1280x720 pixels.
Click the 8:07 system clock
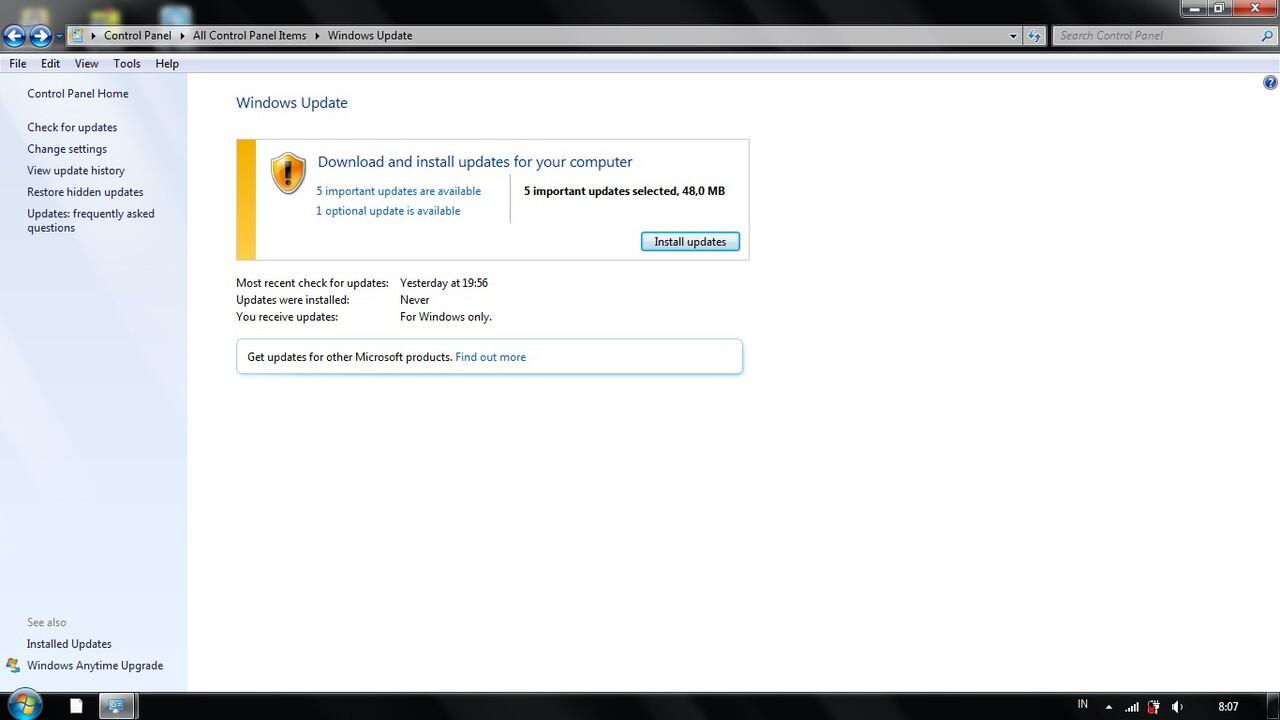pos(1228,707)
